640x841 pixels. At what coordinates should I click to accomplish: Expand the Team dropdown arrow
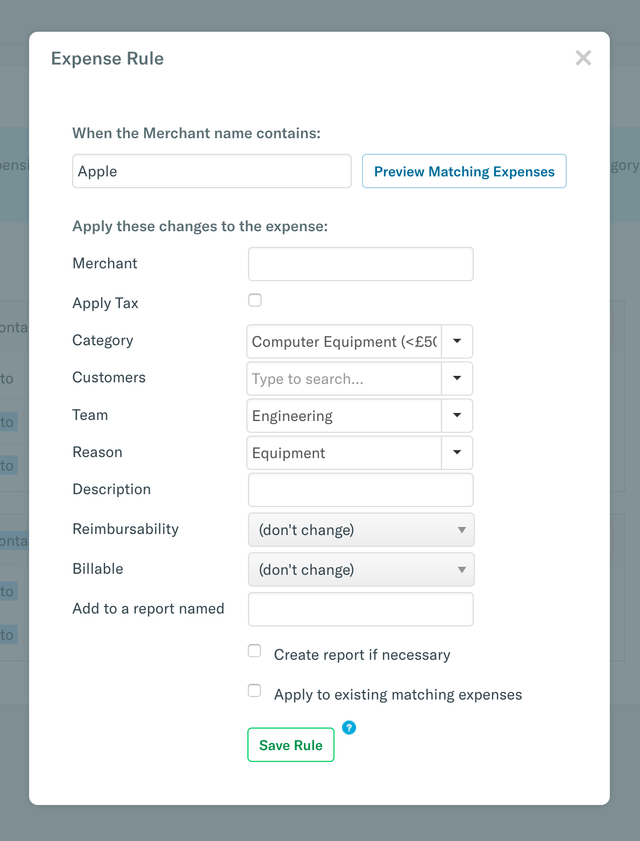[457, 416]
